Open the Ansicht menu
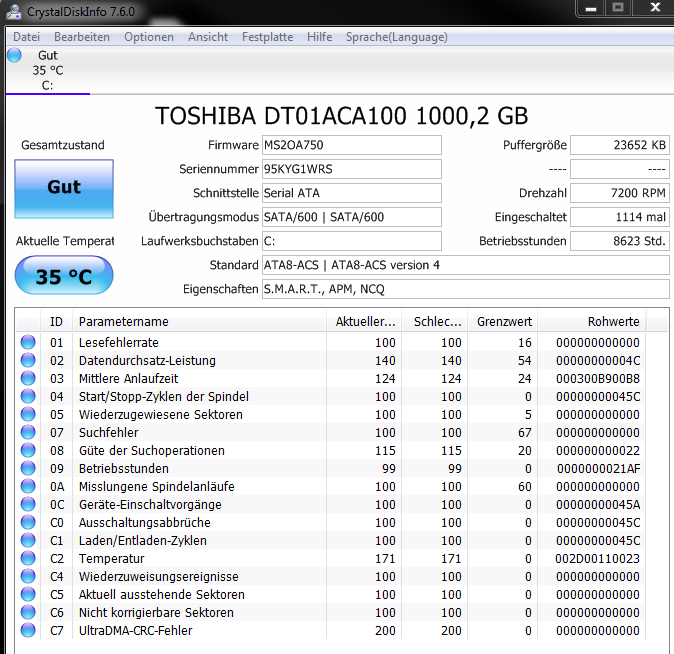The image size is (674, 654). pos(208,37)
